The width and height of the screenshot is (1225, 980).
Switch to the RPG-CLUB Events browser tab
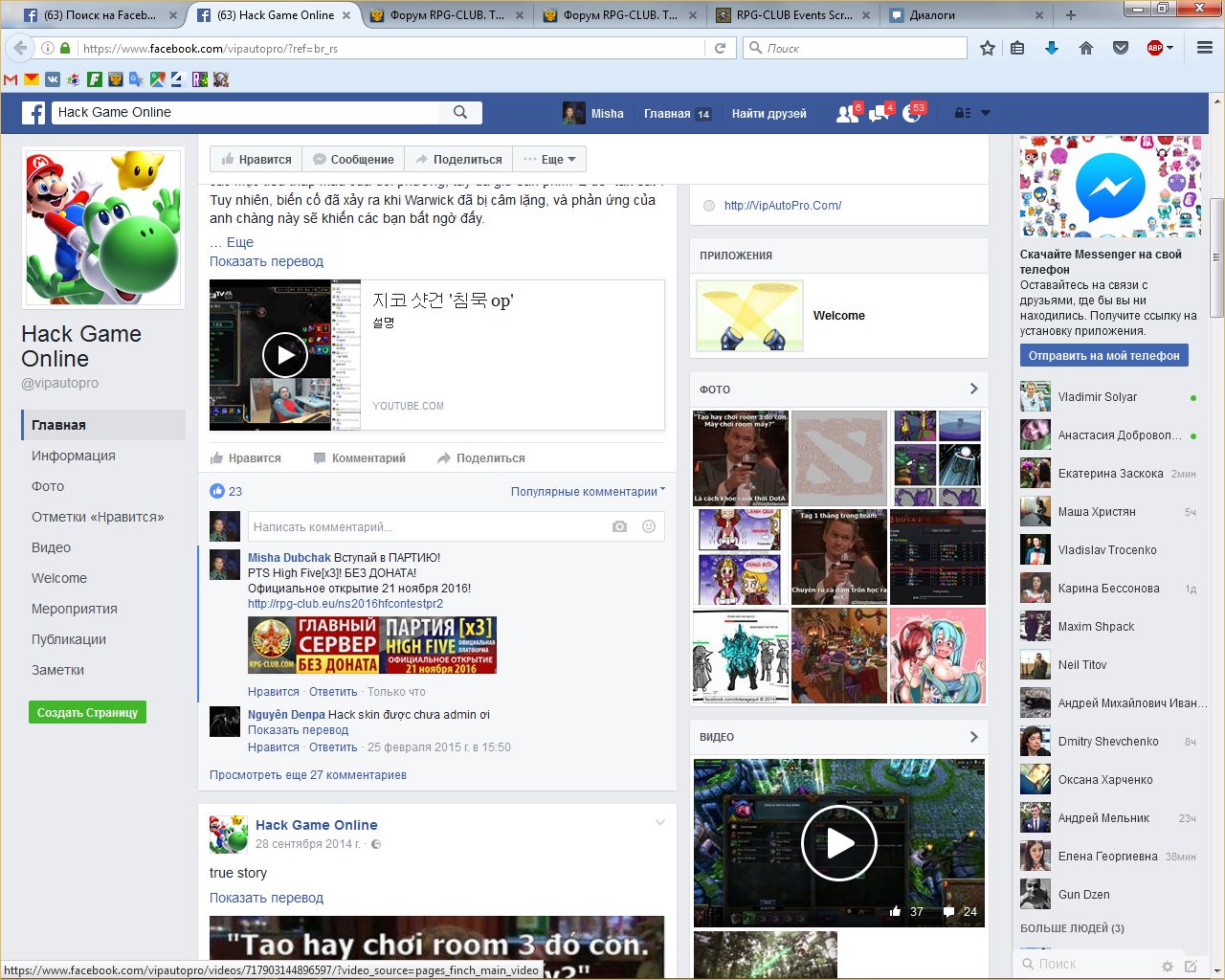[794, 15]
